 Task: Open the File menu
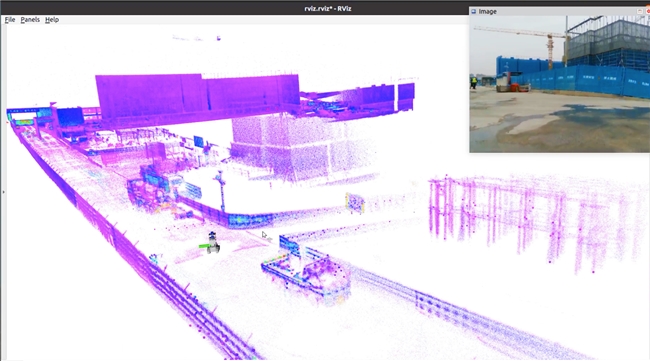(x=10, y=19)
